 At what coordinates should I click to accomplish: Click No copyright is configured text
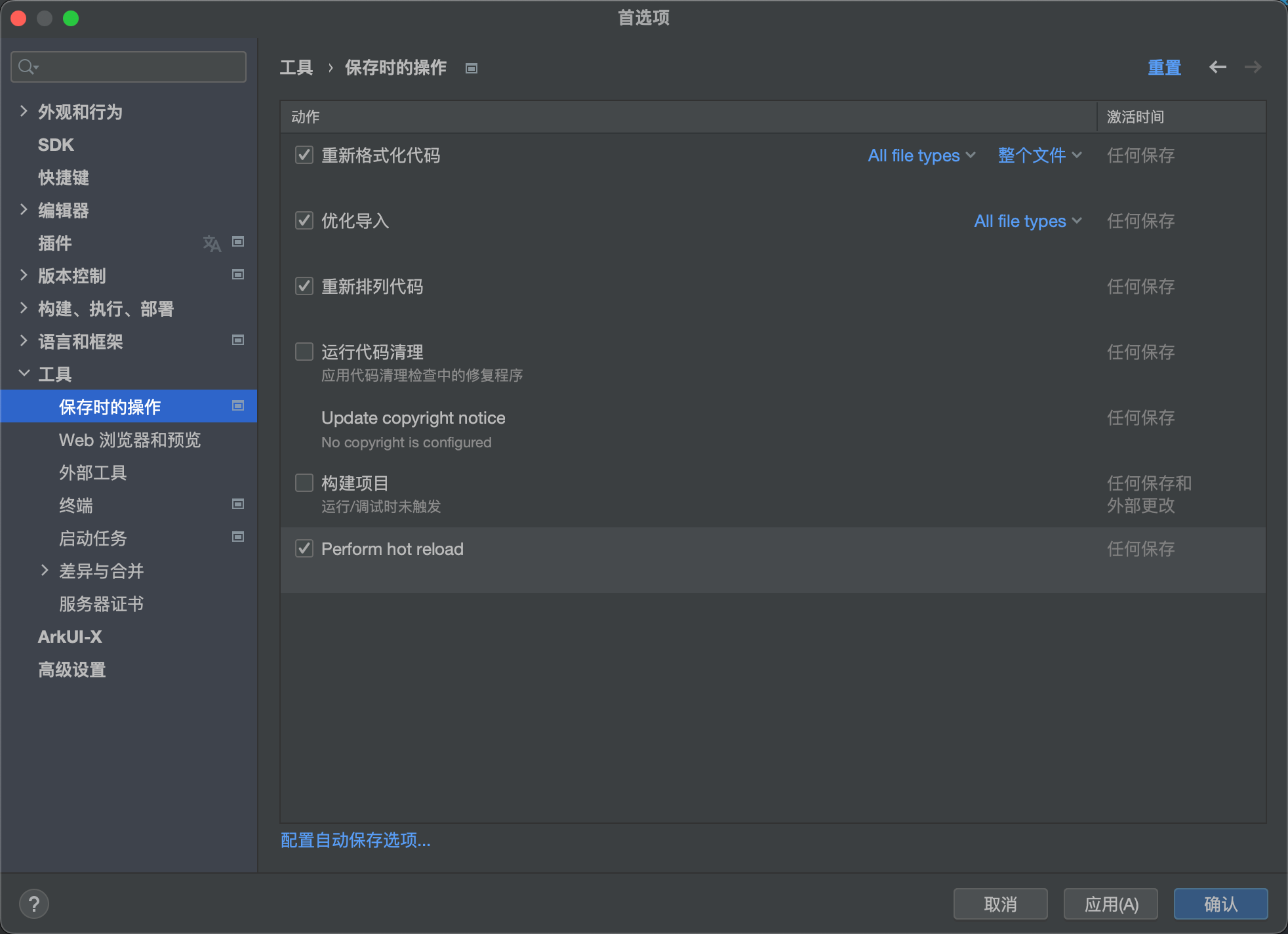click(x=406, y=442)
